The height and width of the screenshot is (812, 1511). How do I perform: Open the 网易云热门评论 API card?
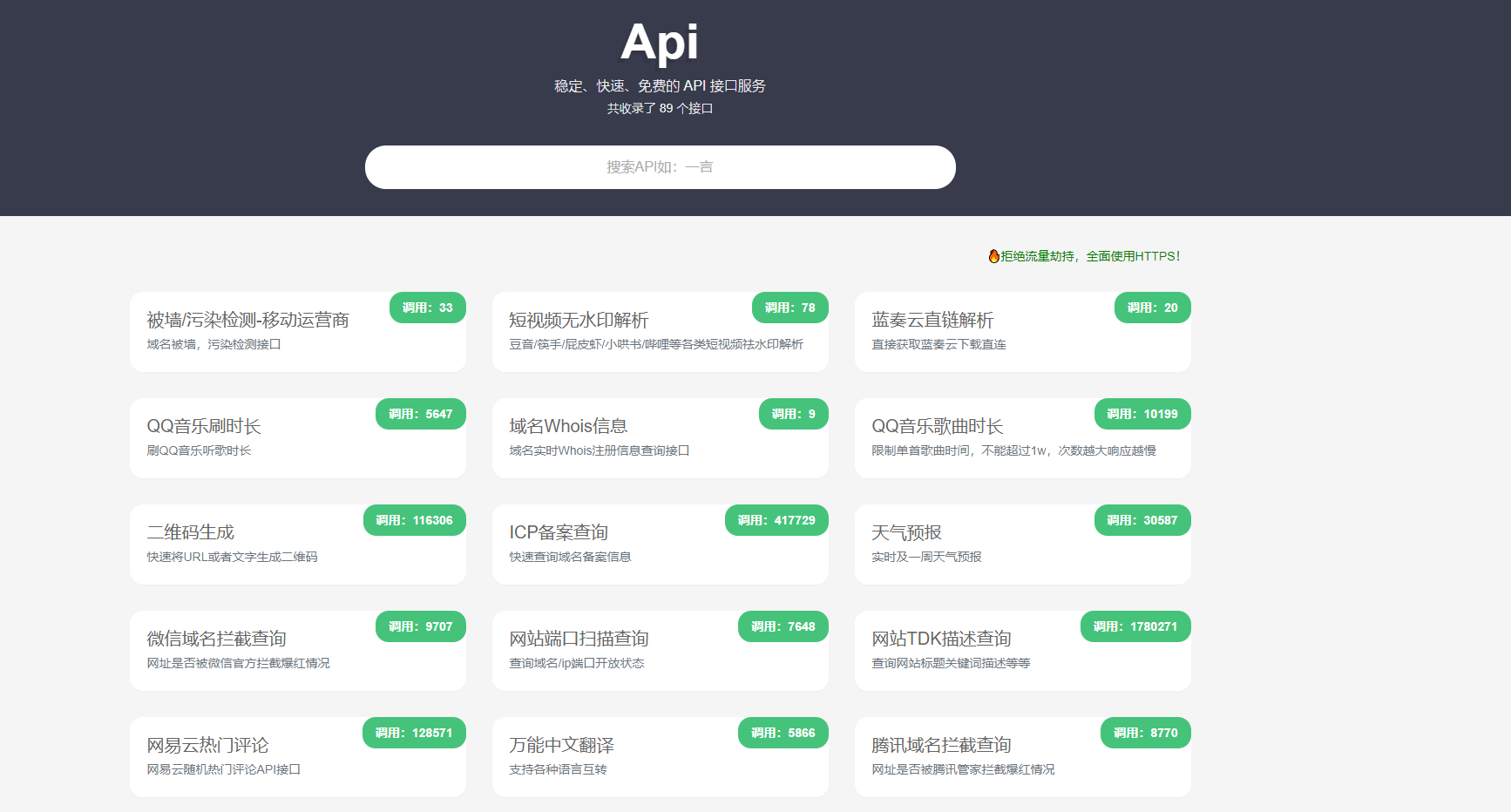[298, 757]
